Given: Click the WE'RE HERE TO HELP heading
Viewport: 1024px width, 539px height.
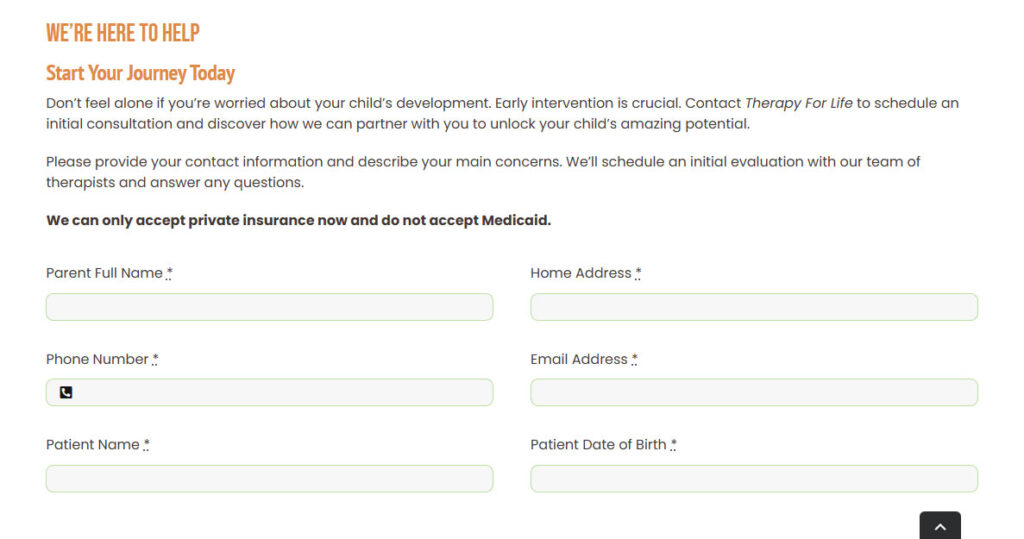Looking at the screenshot, I should 123,33.
